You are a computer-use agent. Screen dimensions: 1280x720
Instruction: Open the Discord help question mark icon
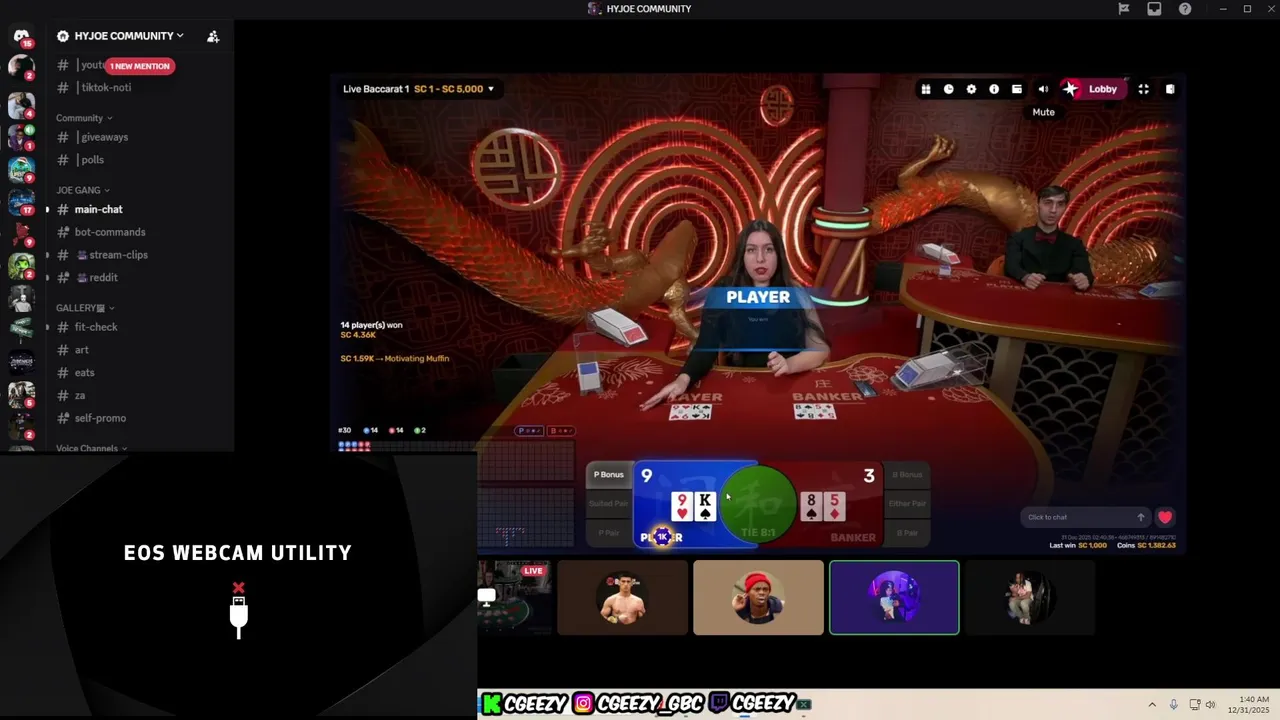point(1185,9)
